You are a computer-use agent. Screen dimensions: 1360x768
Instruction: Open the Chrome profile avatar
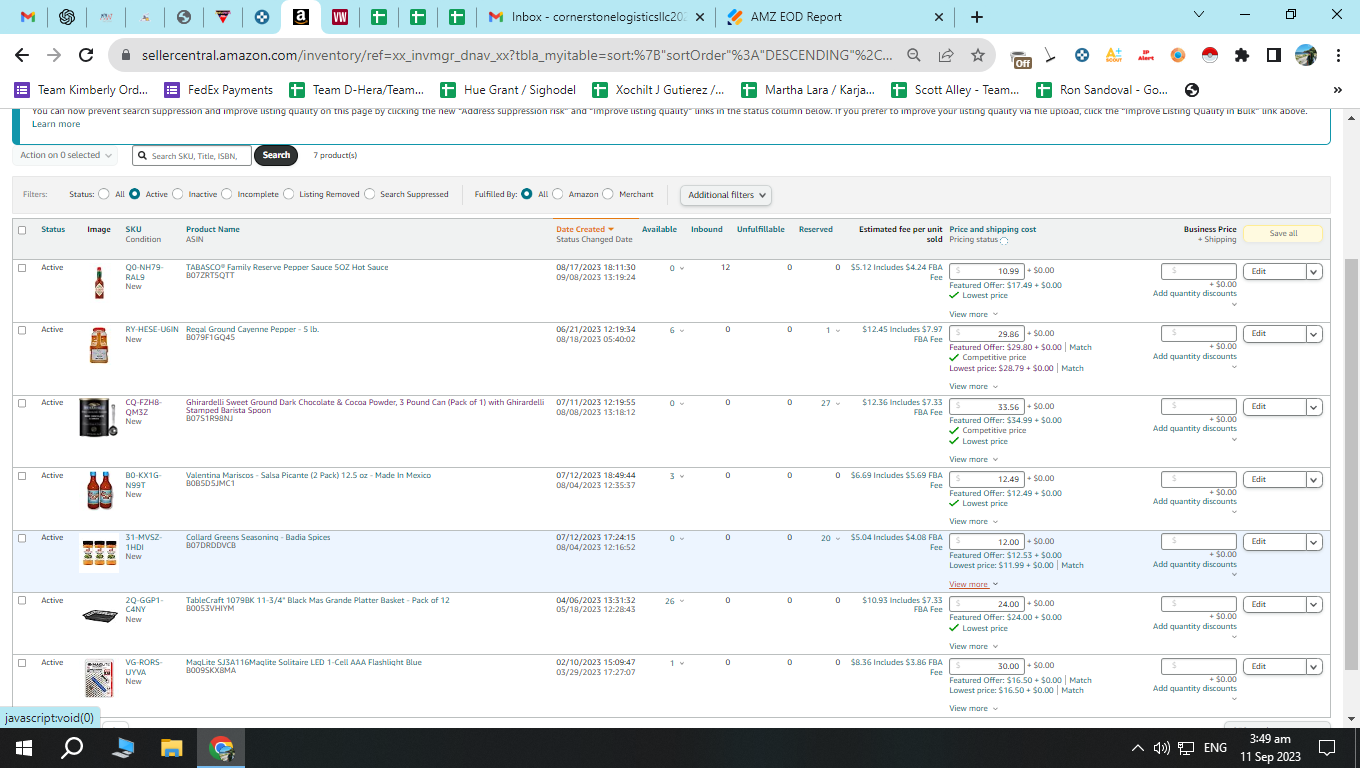click(1305, 55)
